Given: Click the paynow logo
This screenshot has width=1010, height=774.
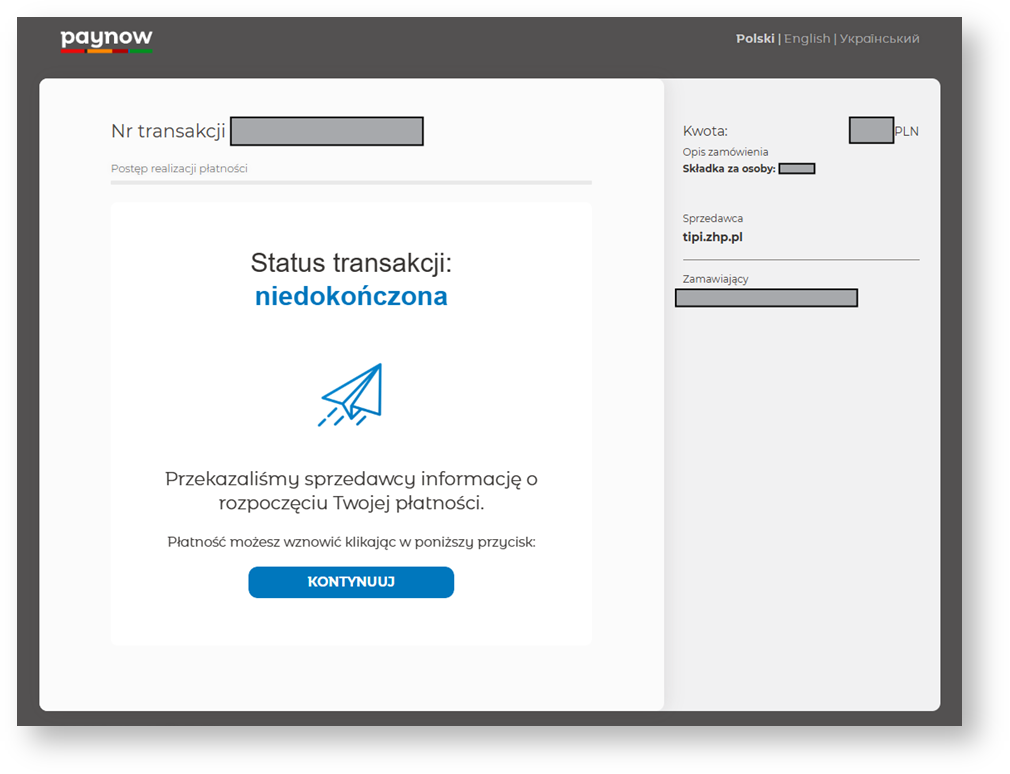Looking at the screenshot, I should pyautogui.click(x=106, y=40).
